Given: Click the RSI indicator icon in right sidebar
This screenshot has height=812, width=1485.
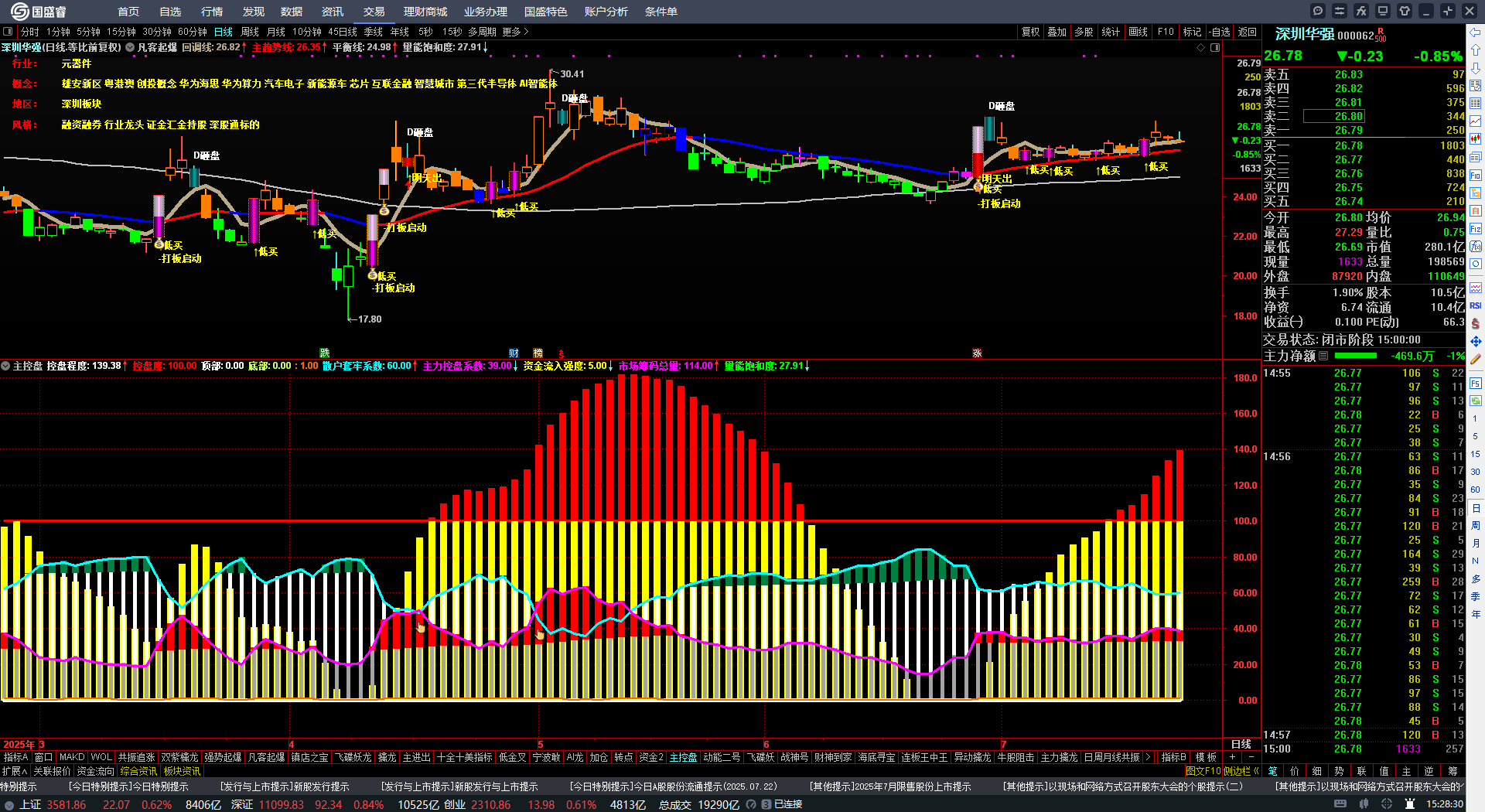Looking at the screenshot, I should pyautogui.click(x=1476, y=305).
